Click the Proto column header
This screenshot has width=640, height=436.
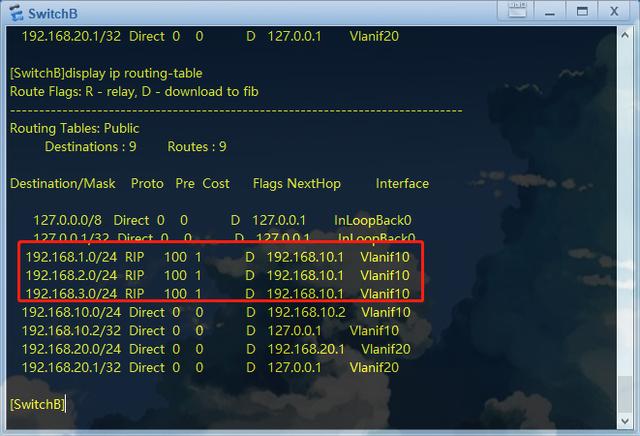(x=147, y=184)
